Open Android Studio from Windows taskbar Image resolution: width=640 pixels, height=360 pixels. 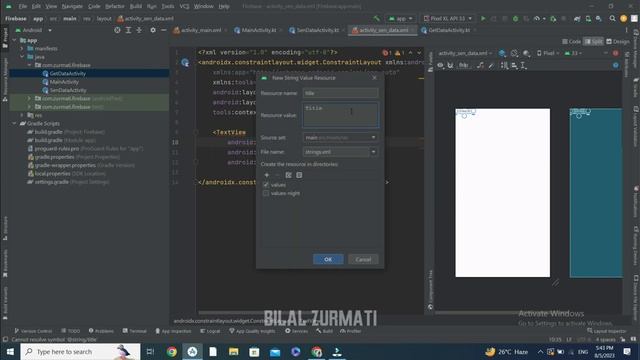pyautogui.click(x=192, y=351)
